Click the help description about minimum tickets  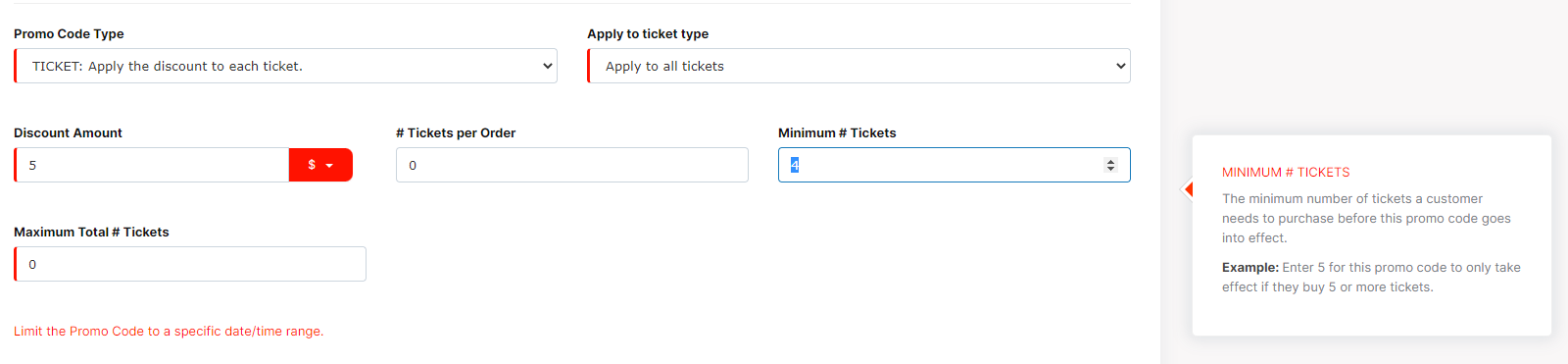pos(1366,218)
